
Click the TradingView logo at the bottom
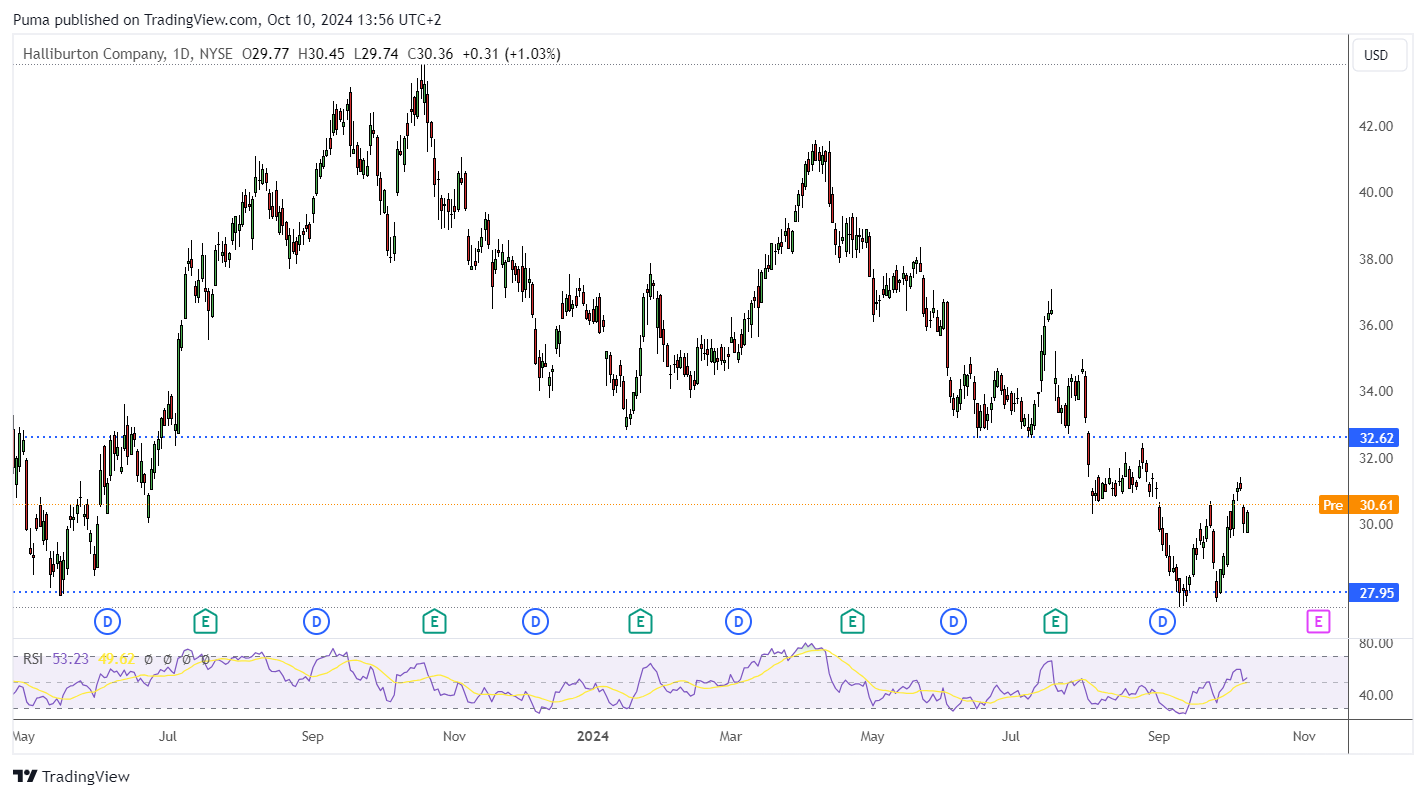71,776
